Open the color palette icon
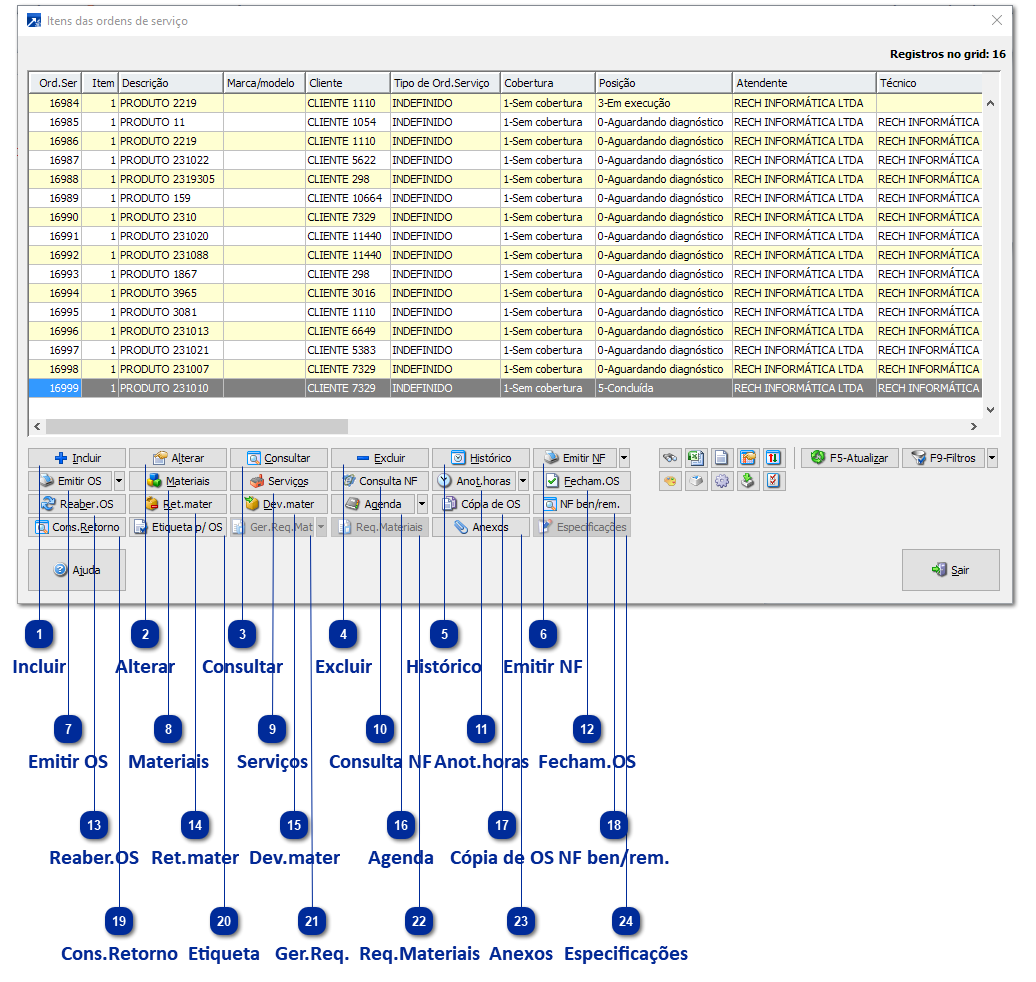Image resolution: width=1036 pixels, height=982 pixels. click(x=670, y=481)
